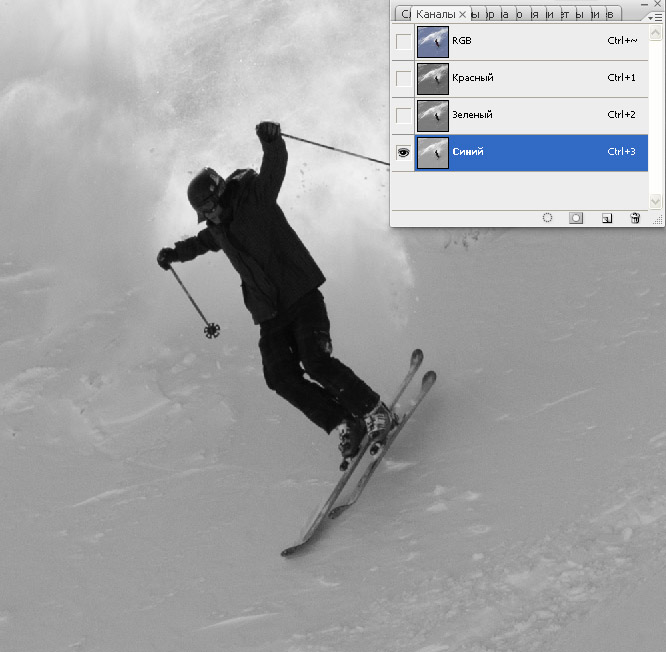Close the Каналы tab with its X
Viewport: 666px width, 652px height.
click(x=462, y=14)
